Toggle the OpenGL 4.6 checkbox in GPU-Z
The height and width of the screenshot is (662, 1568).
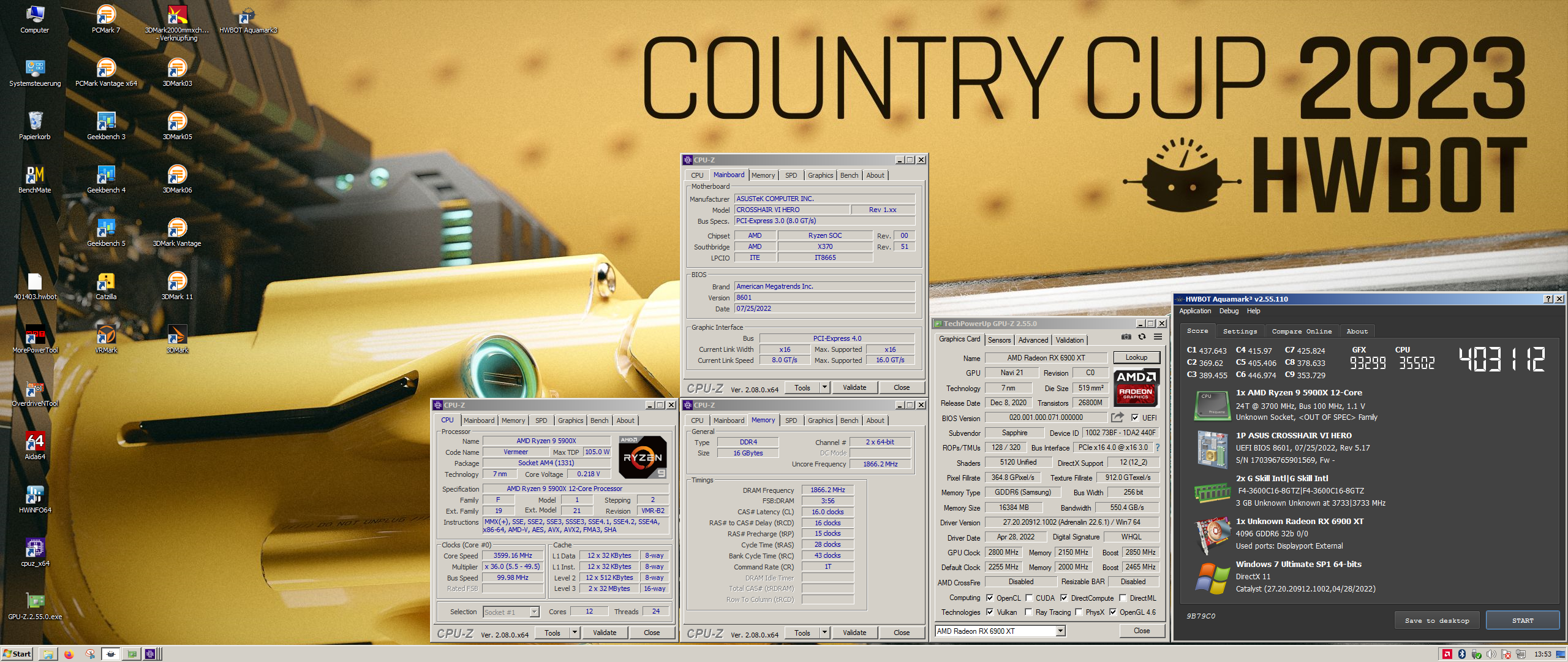[1113, 612]
